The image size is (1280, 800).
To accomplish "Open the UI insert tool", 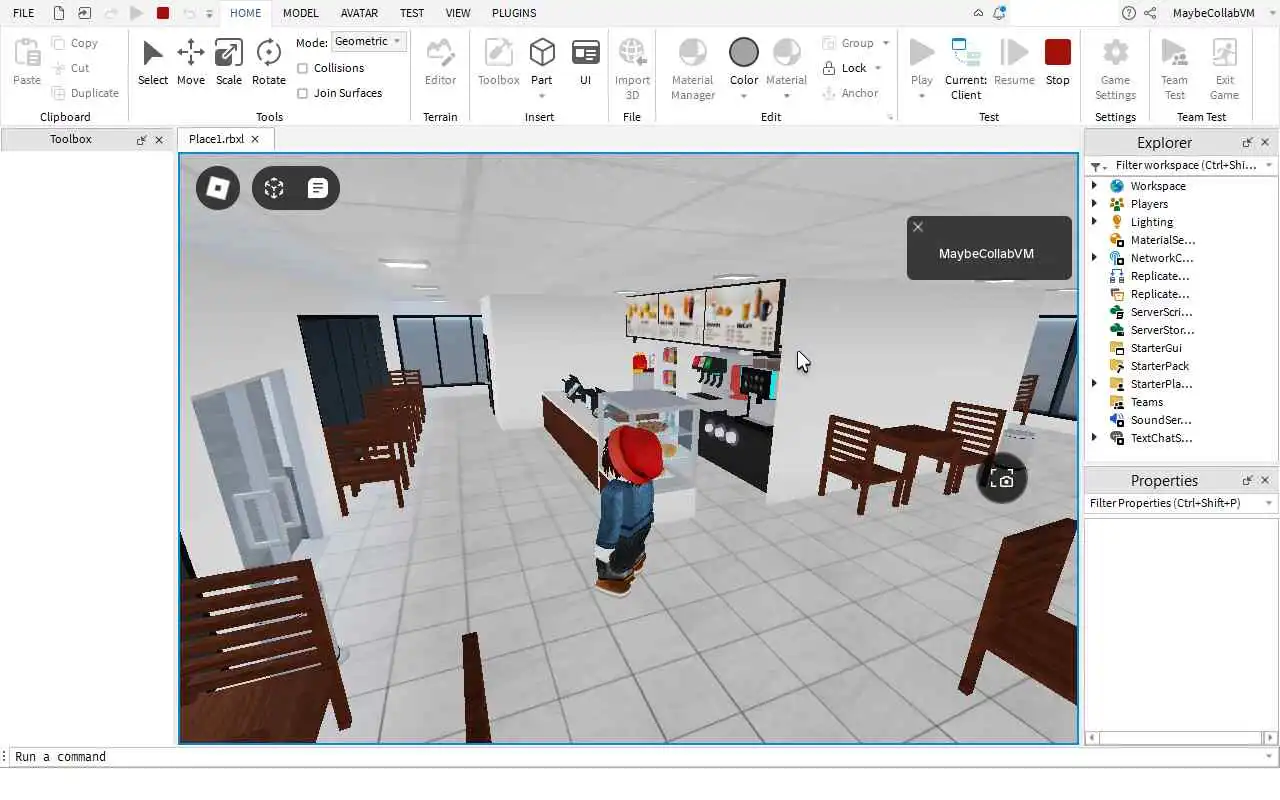I will tap(585, 62).
